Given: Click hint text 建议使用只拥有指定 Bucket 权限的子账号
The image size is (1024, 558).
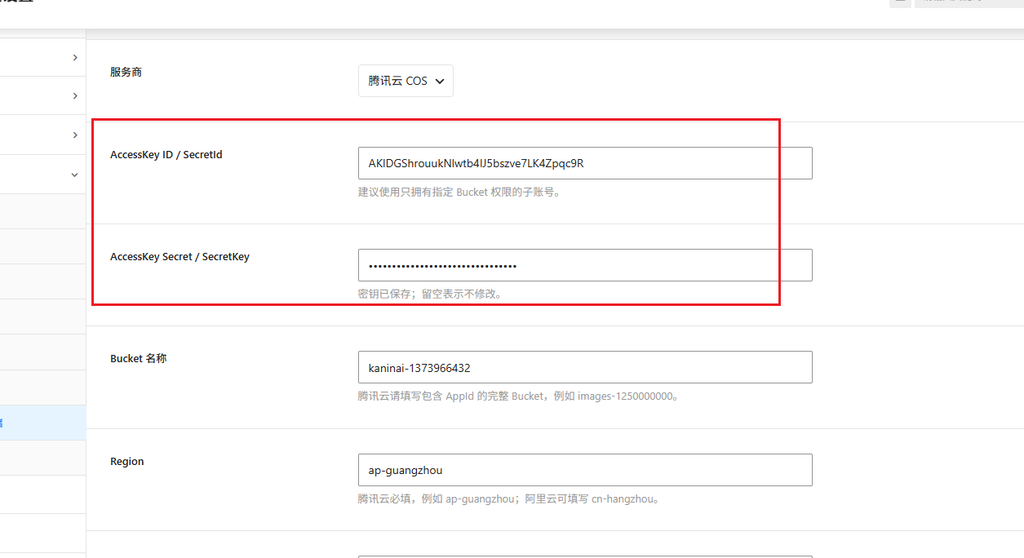Looking at the screenshot, I should click(459, 192).
